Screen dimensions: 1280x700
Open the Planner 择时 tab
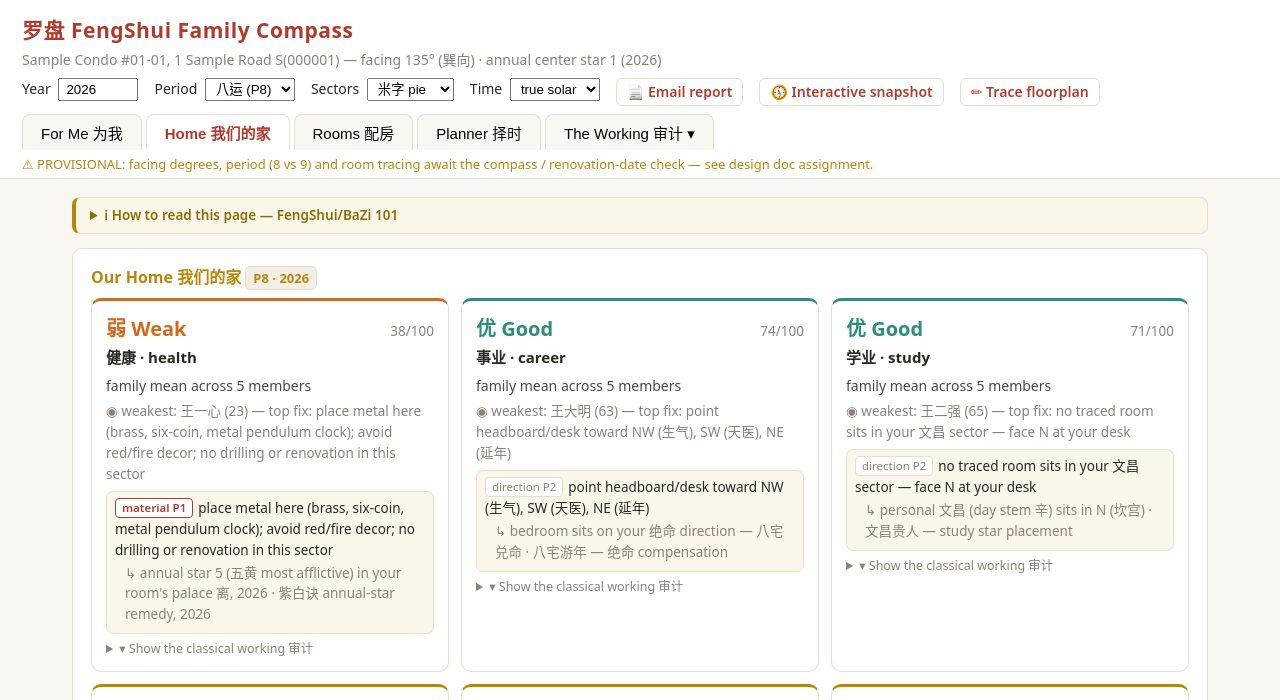pyautogui.click(x=479, y=133)
